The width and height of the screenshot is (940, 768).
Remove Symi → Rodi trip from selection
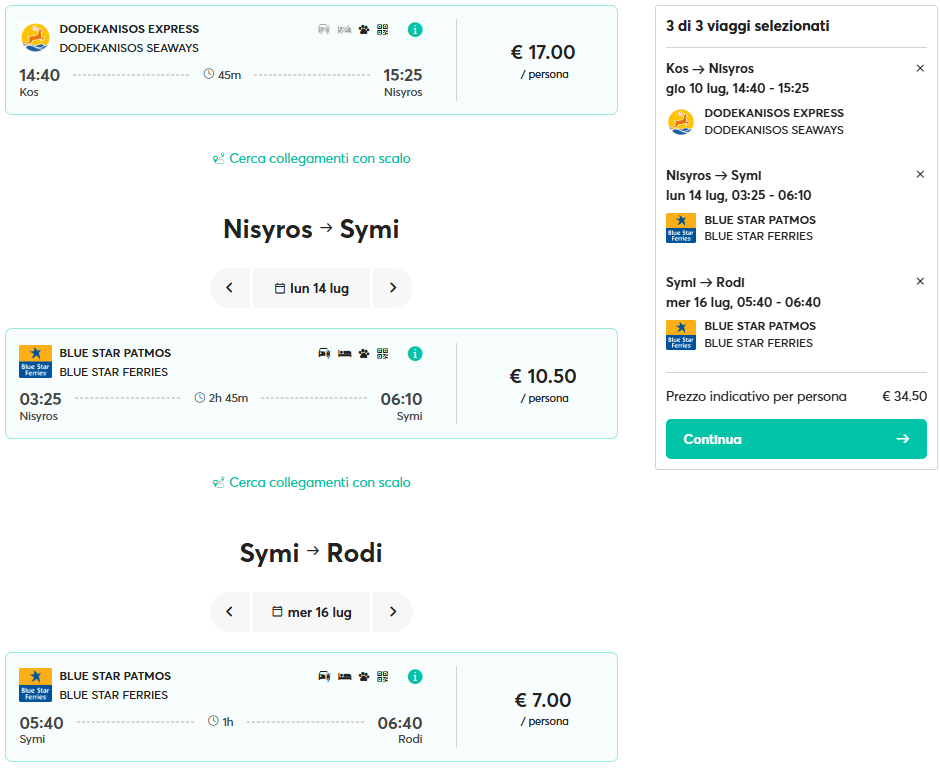tap(920, 281)
